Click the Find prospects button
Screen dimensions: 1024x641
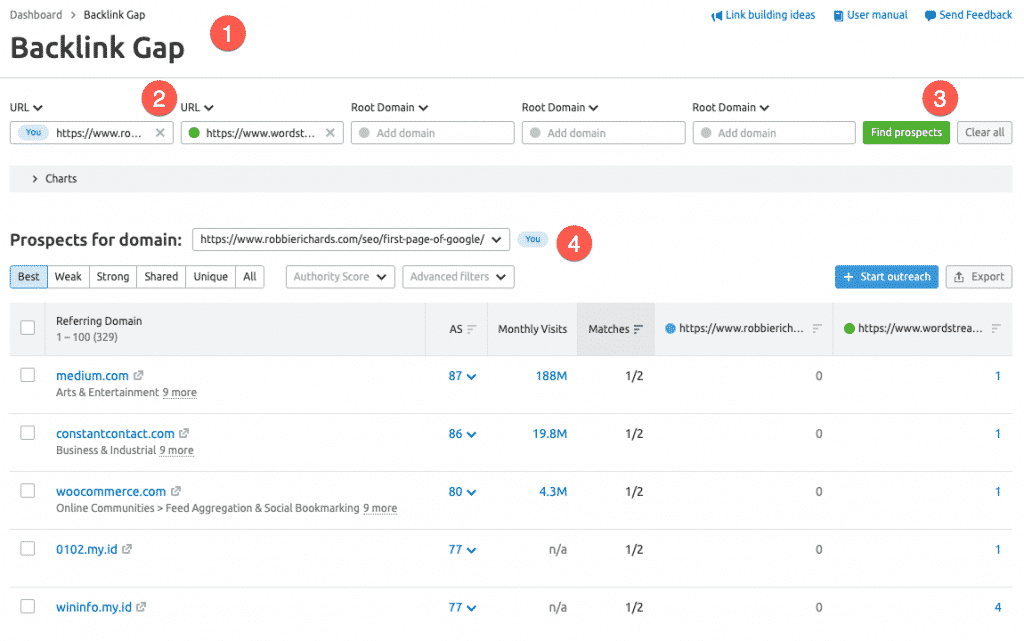point(906,132)
